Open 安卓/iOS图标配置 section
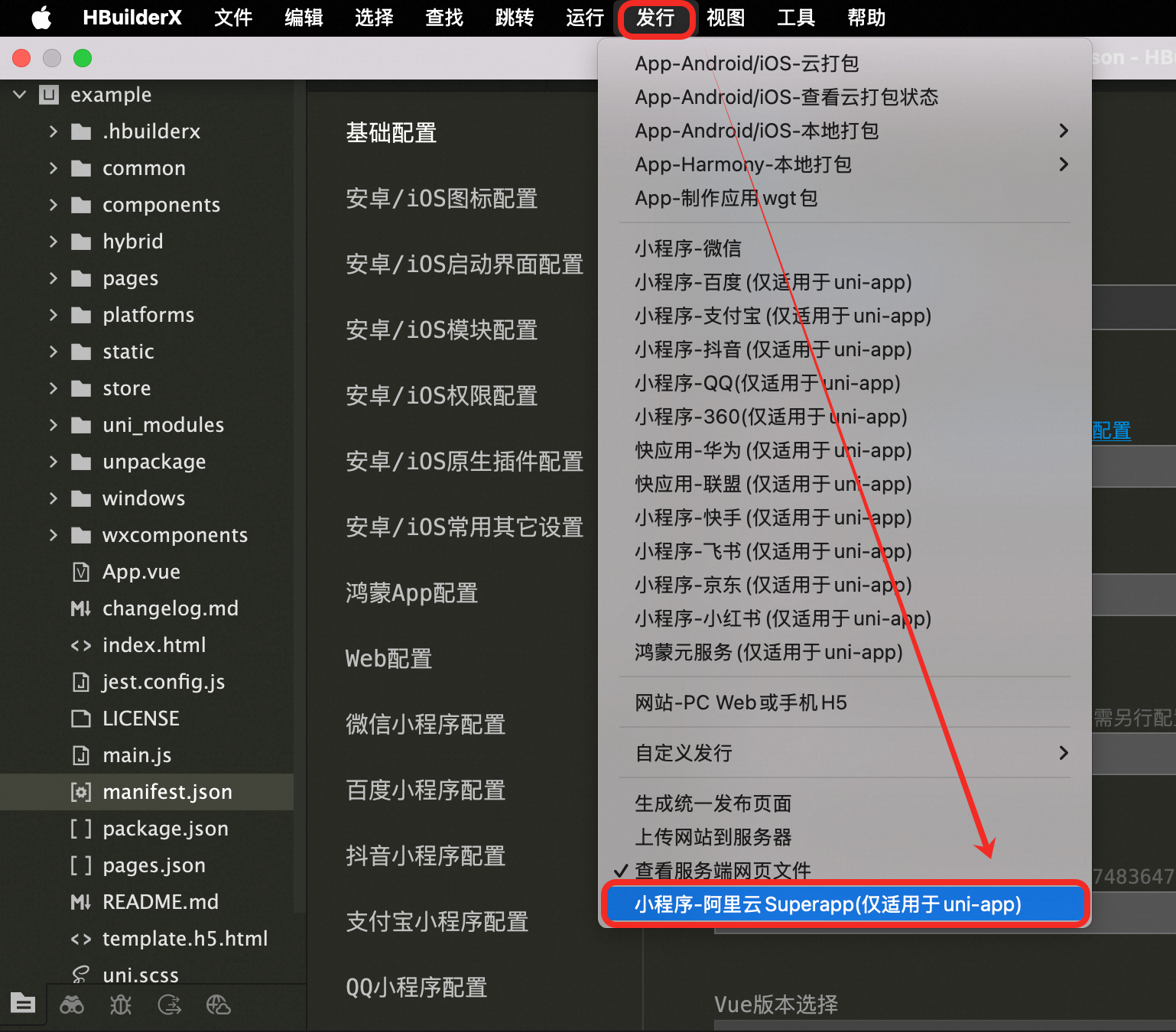 point(442,199)
